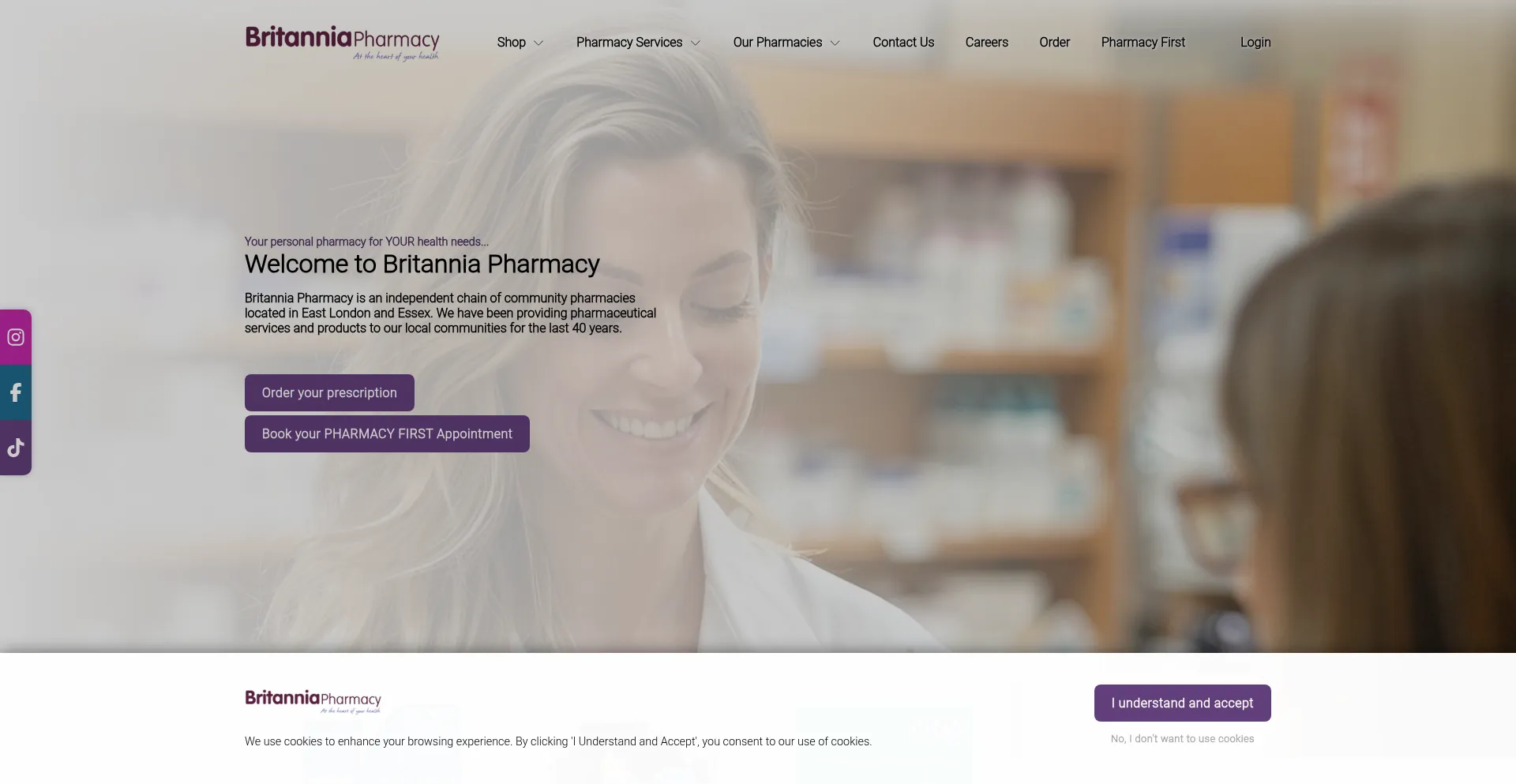
Task: Click the Login link
Action: 1255,42
